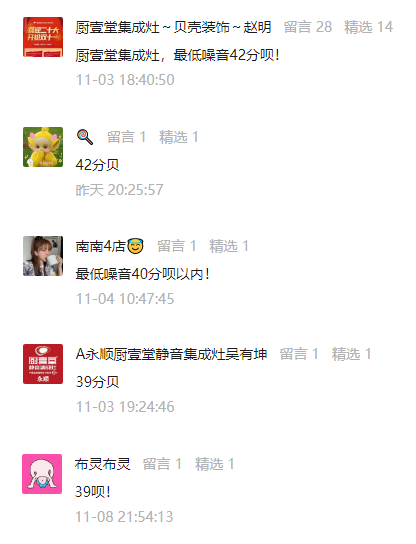This screenshot has height=544, width=416.
Task: Click the lollipop emoji username
Action: point(85,137)
